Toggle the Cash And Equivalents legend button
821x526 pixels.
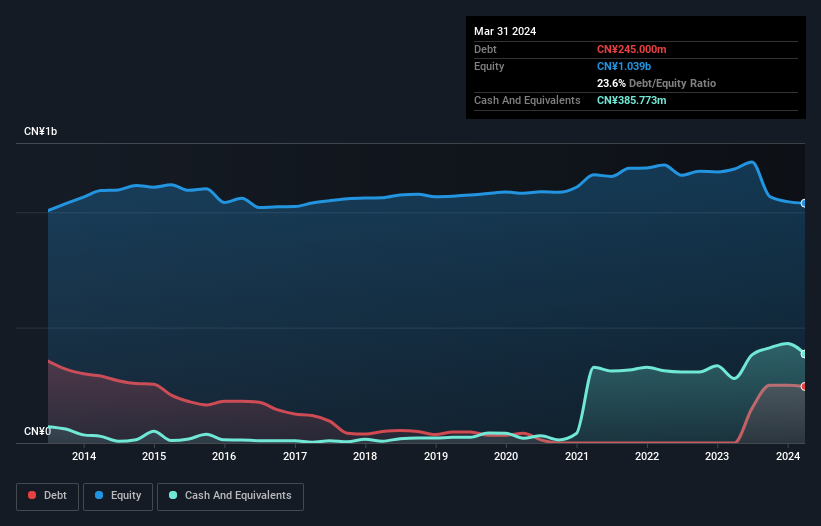(230, 496)
